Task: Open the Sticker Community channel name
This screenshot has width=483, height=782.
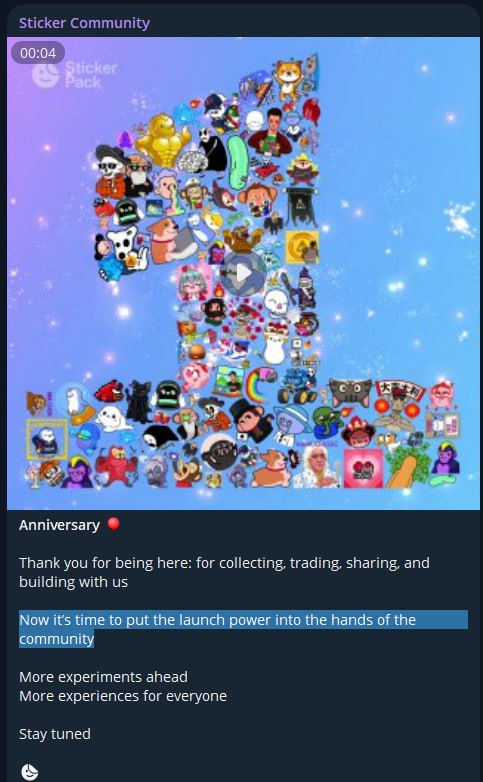Action: pos(84,23)
